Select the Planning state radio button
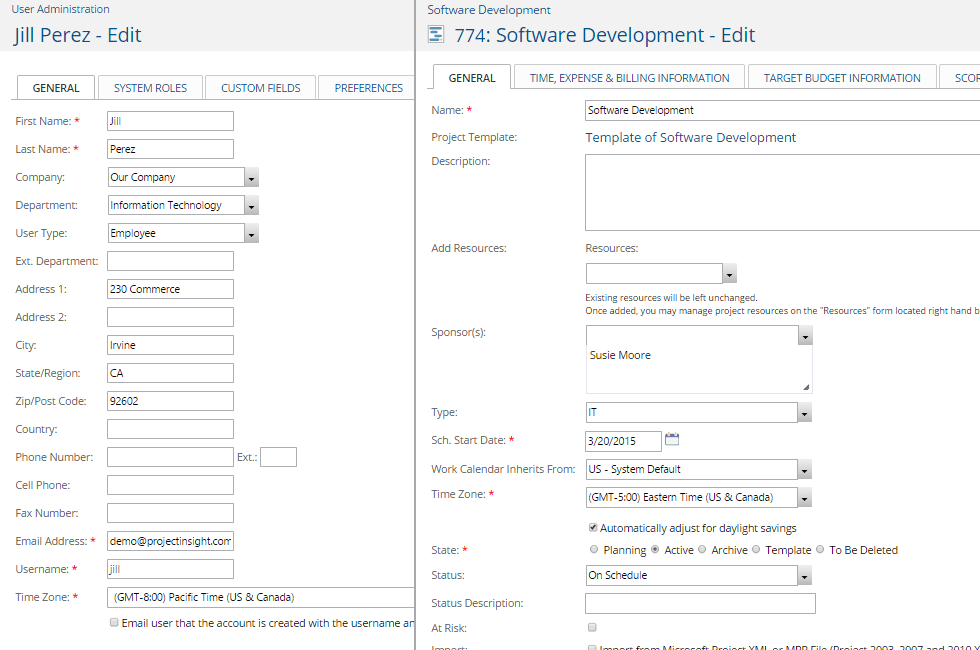 [x=593, y=549]
